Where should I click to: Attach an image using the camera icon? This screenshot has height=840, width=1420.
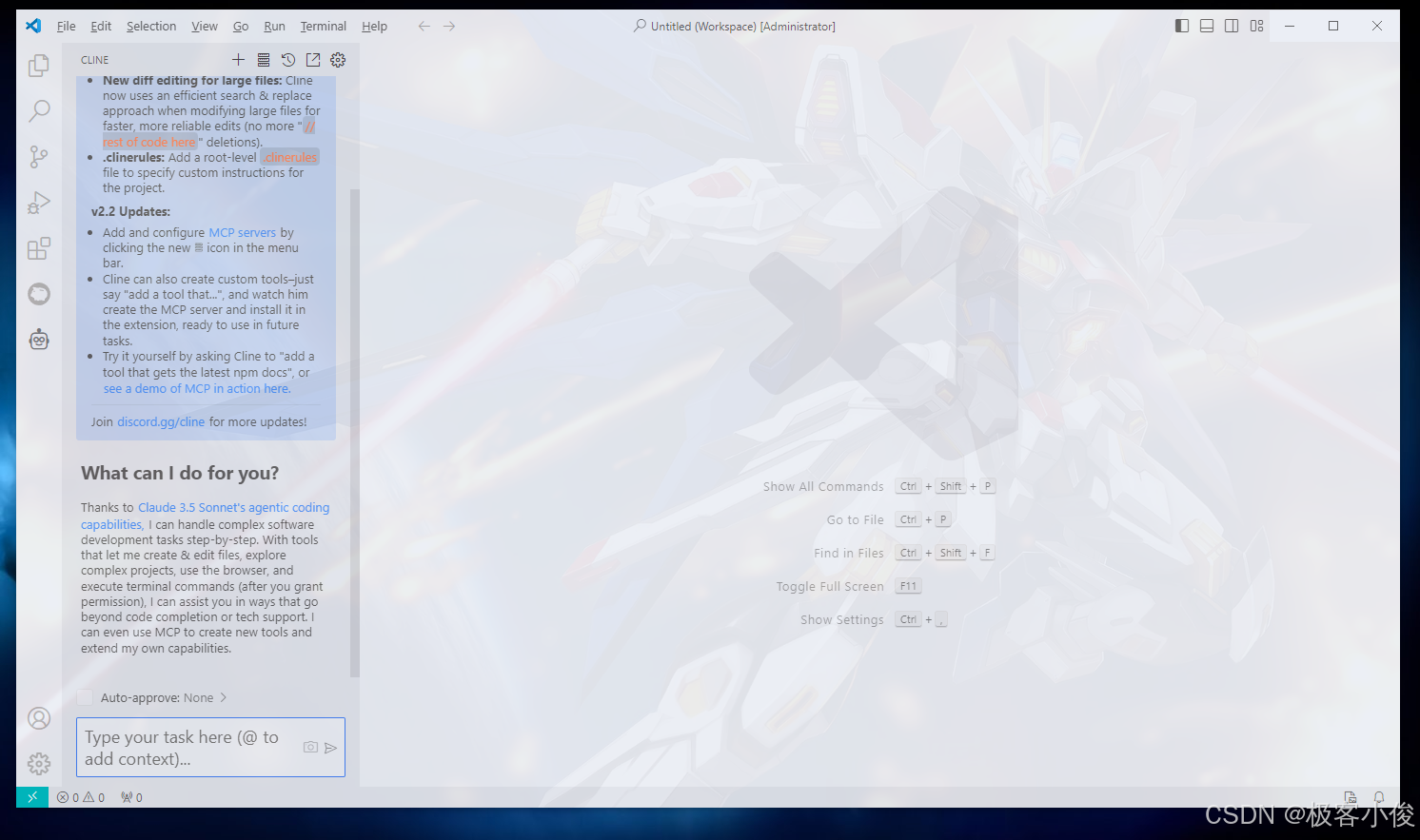pos(310,747)
